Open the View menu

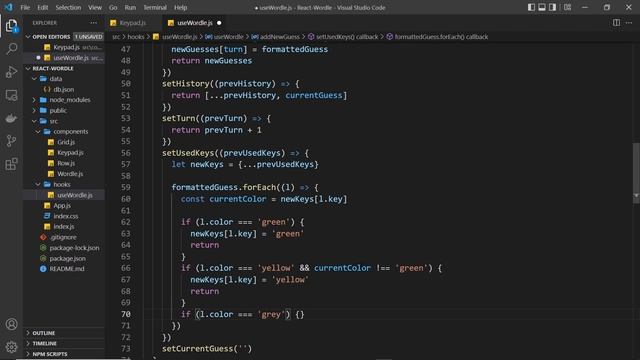click(95, 7)
